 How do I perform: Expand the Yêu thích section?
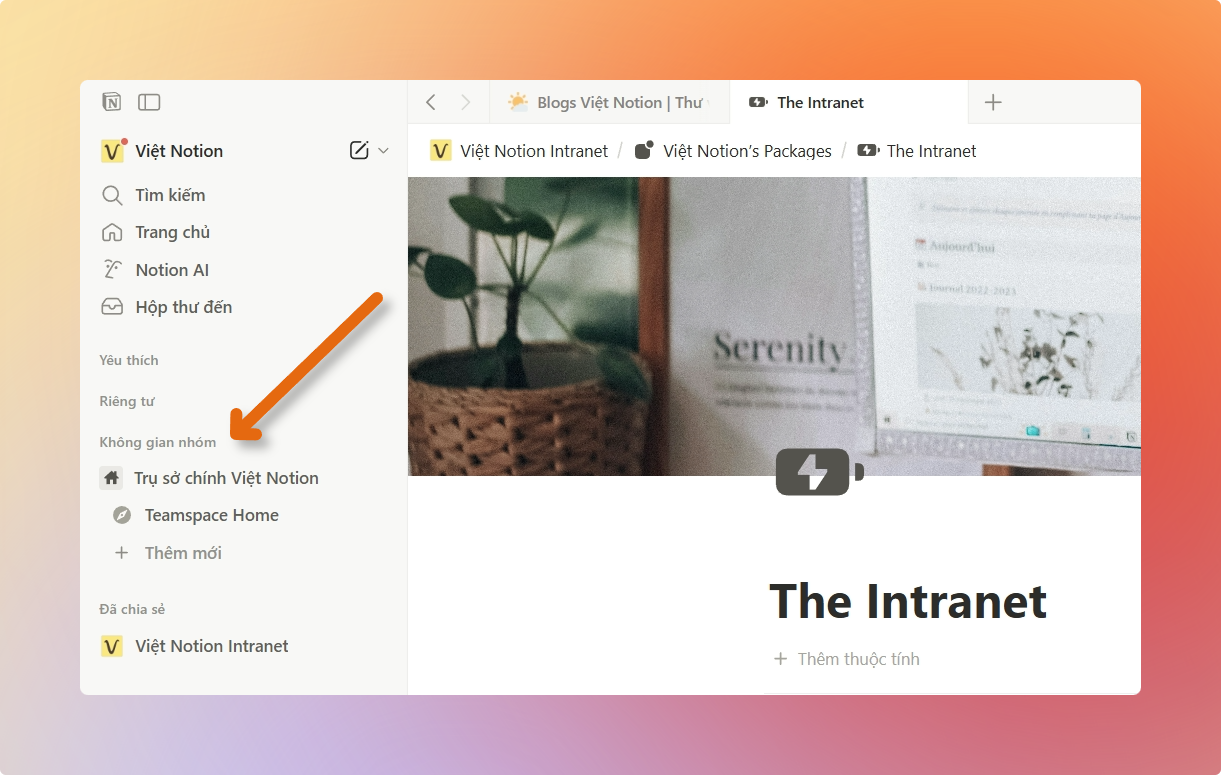pos(129,360)
